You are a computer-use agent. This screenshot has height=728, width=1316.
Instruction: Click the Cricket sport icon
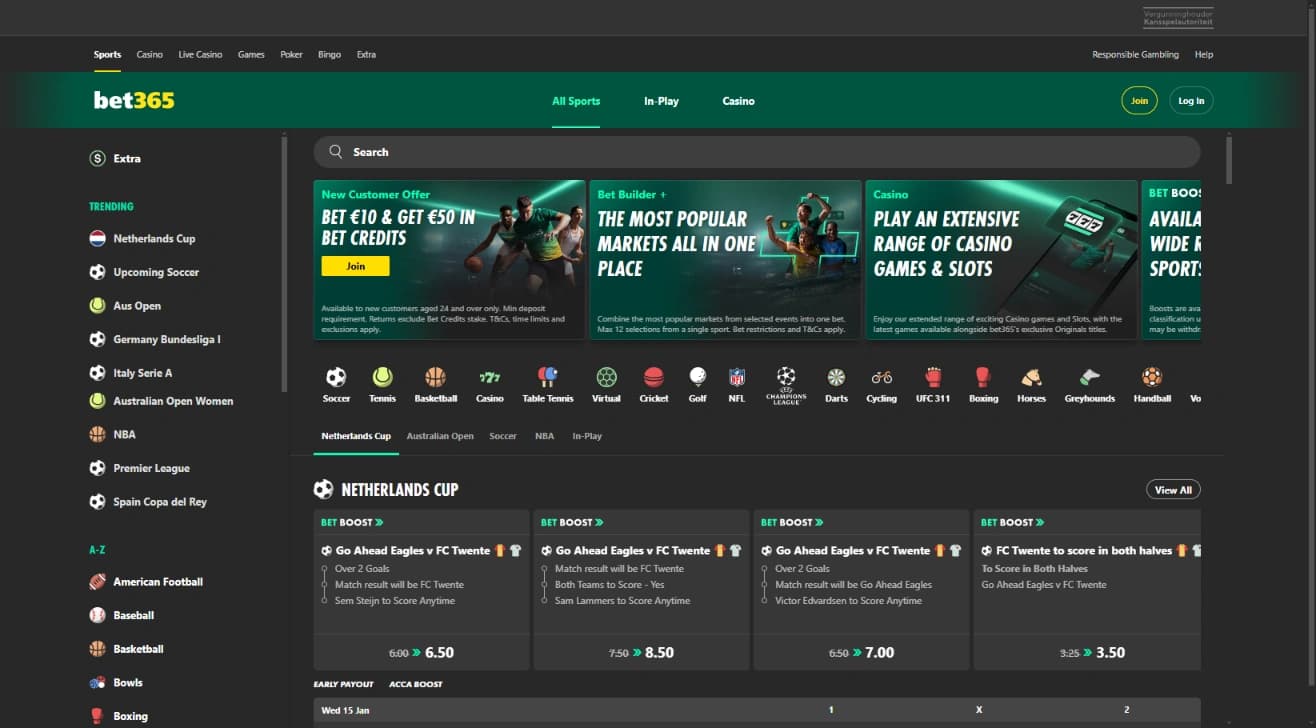pyautogui.click(x=653, y=383)
